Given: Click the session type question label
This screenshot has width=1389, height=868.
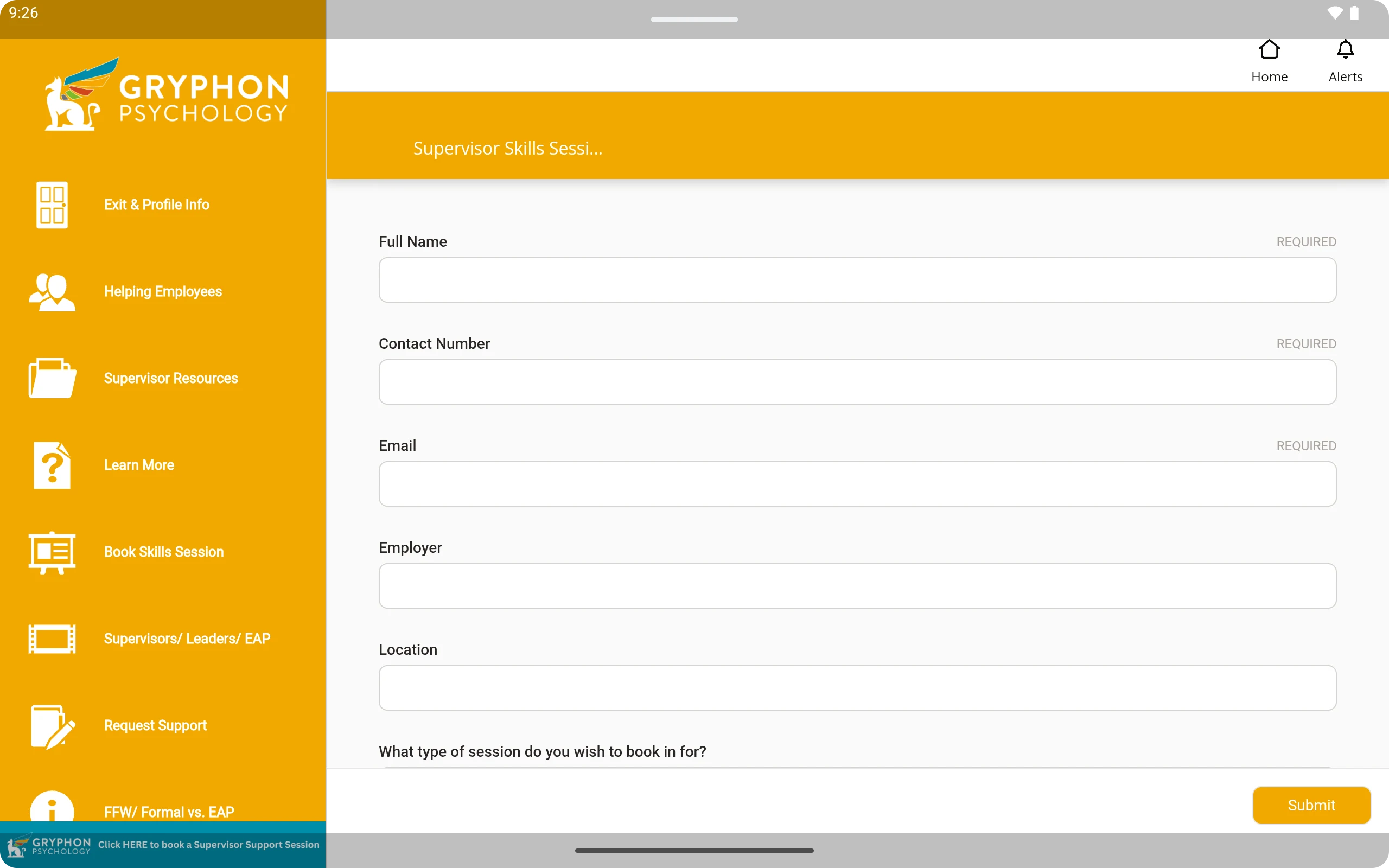Looking at the screenshot, I should point(543,751).
